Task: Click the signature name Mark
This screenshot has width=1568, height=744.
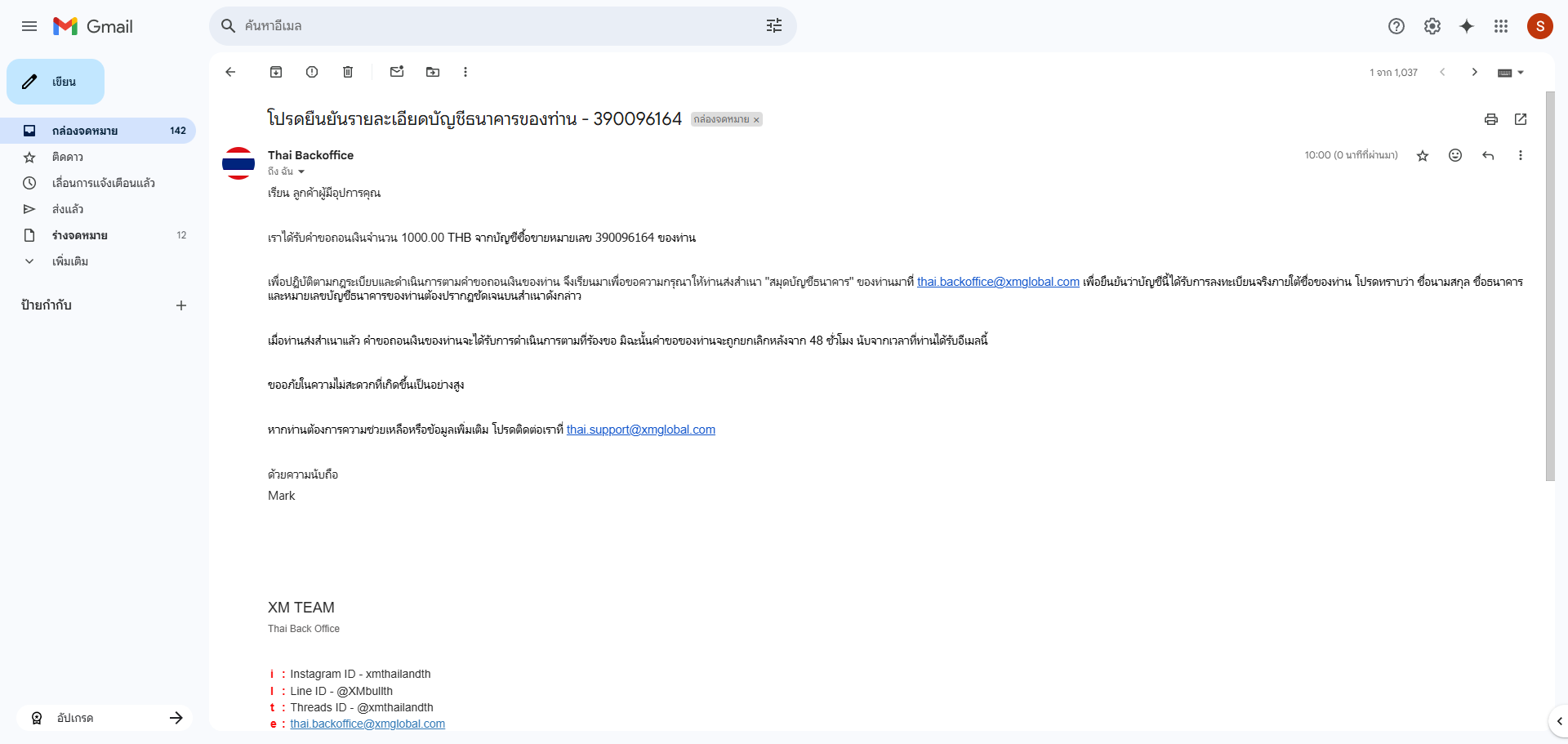Action: [282, 496]
